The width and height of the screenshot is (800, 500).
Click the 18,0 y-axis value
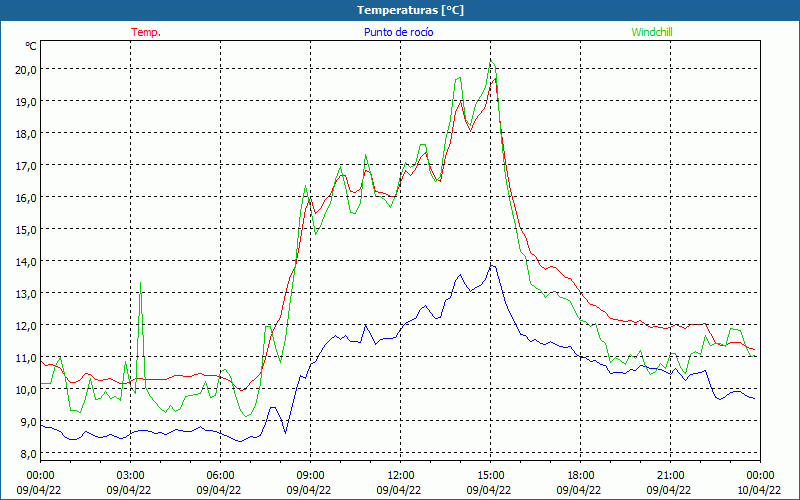[26, 134]
